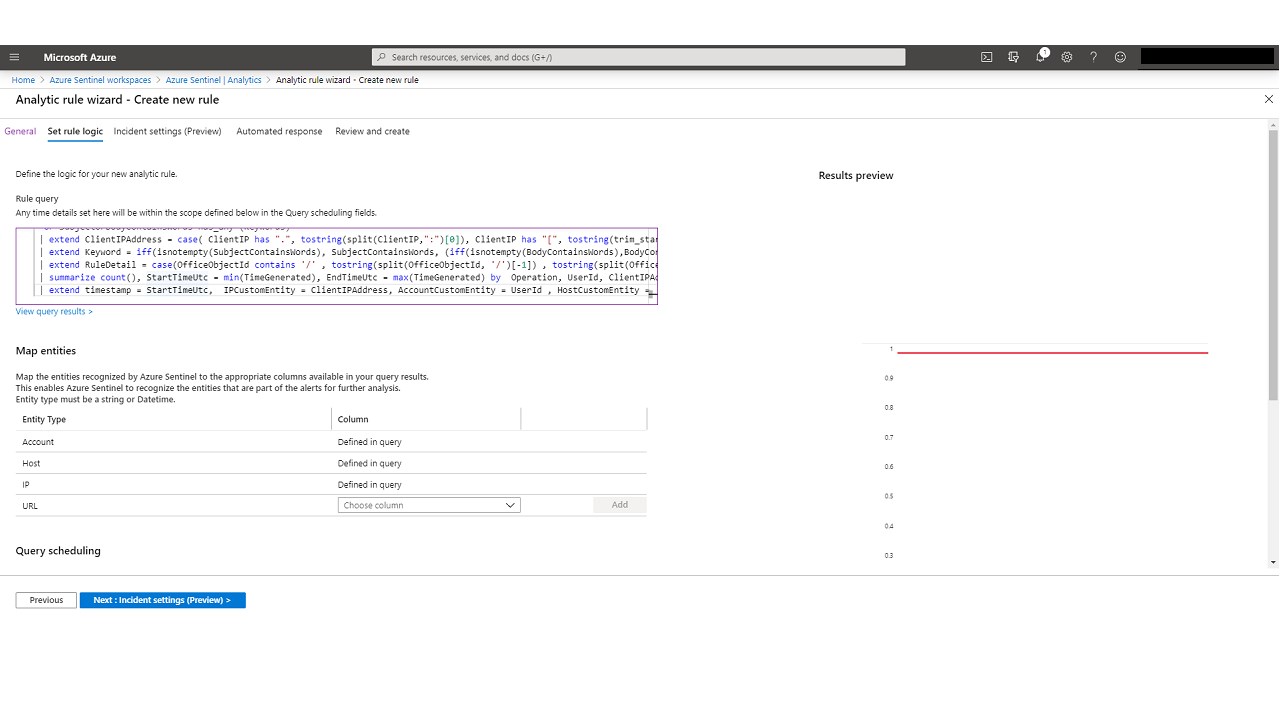Click Defined in query for Host
The image size is (1280, 720).
[369, 463]
